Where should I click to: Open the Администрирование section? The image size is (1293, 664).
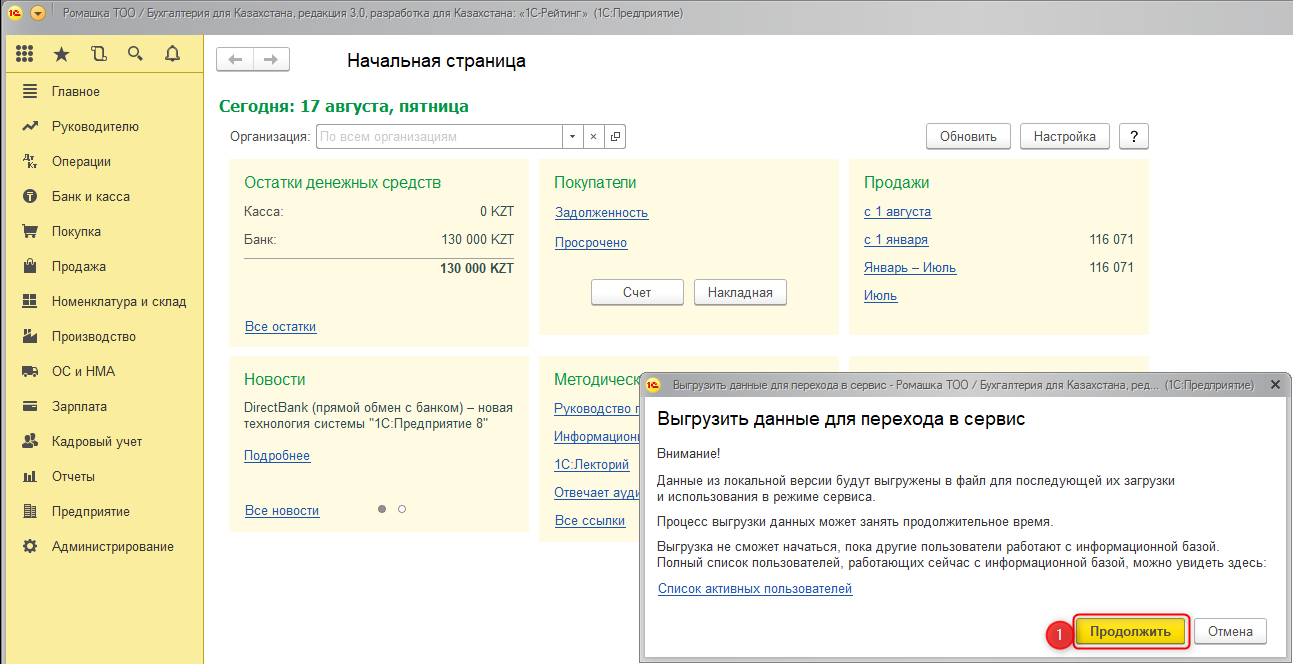click(x=112, y=547)
